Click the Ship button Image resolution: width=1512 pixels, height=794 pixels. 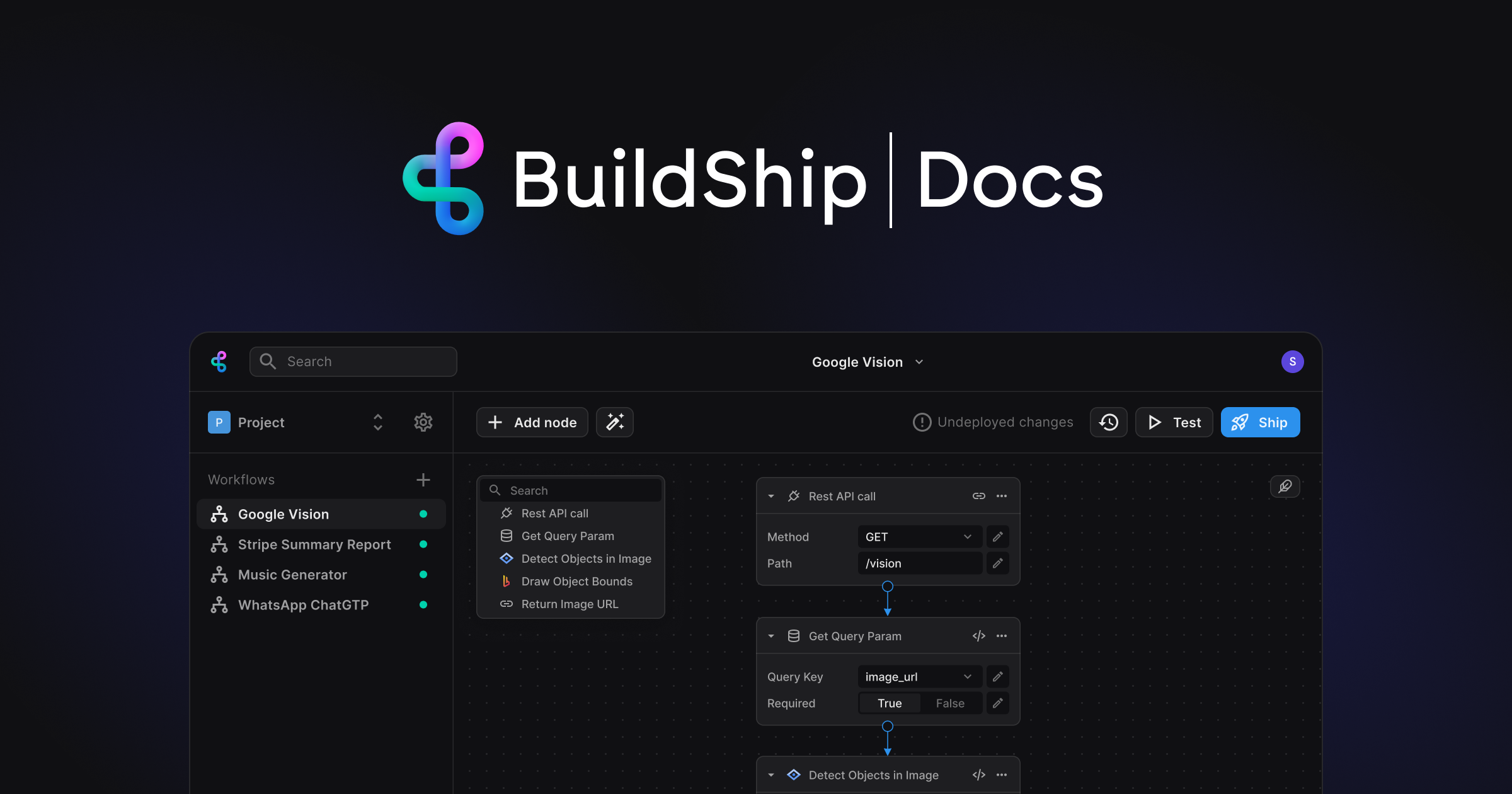[x=1260, y=422]
